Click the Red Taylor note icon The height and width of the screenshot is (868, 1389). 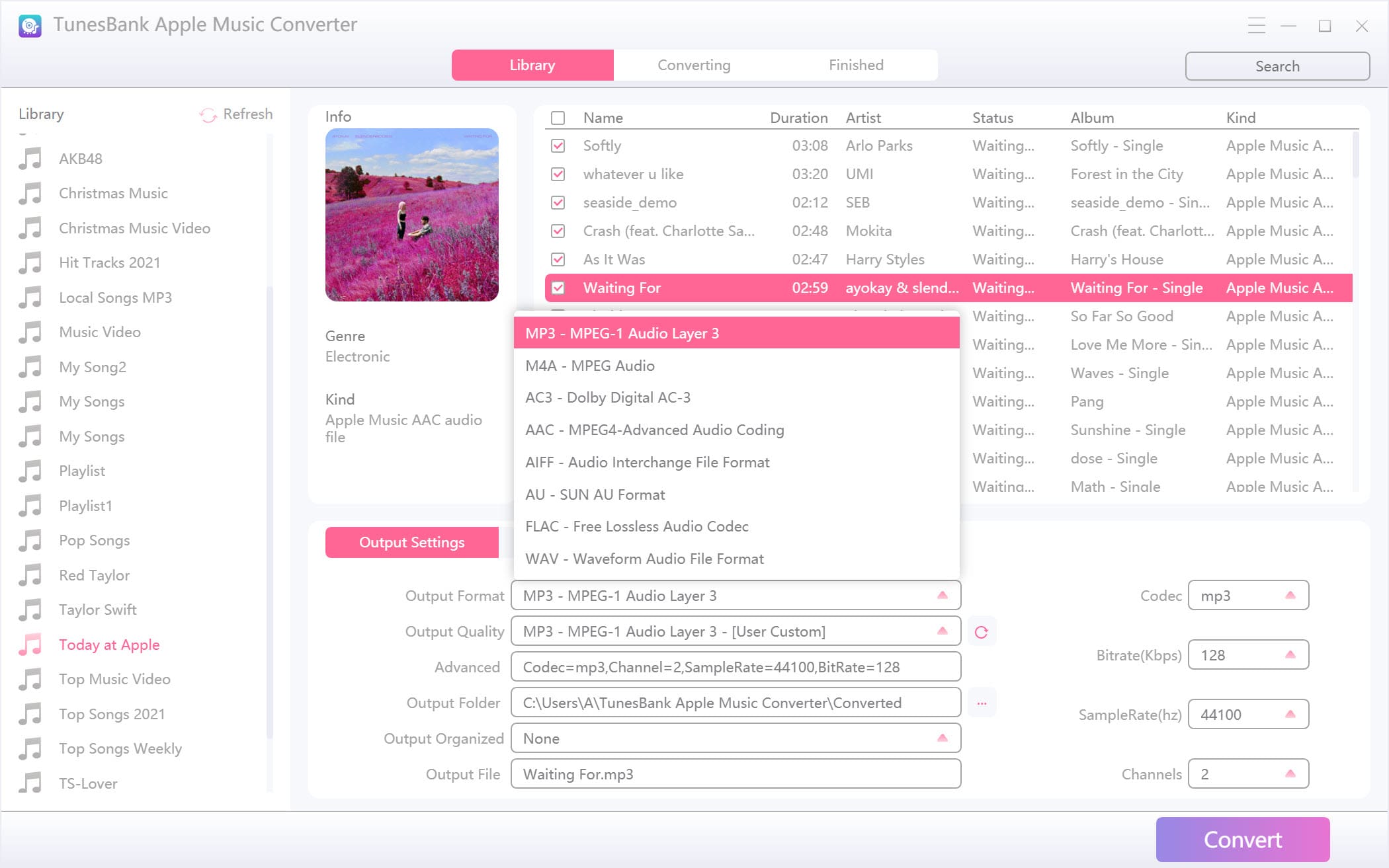[30, 575]
